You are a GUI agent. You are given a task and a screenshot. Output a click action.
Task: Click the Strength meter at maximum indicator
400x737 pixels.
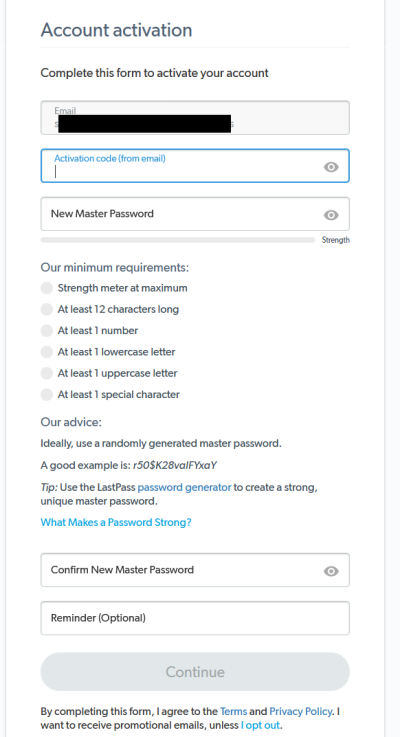47,288
